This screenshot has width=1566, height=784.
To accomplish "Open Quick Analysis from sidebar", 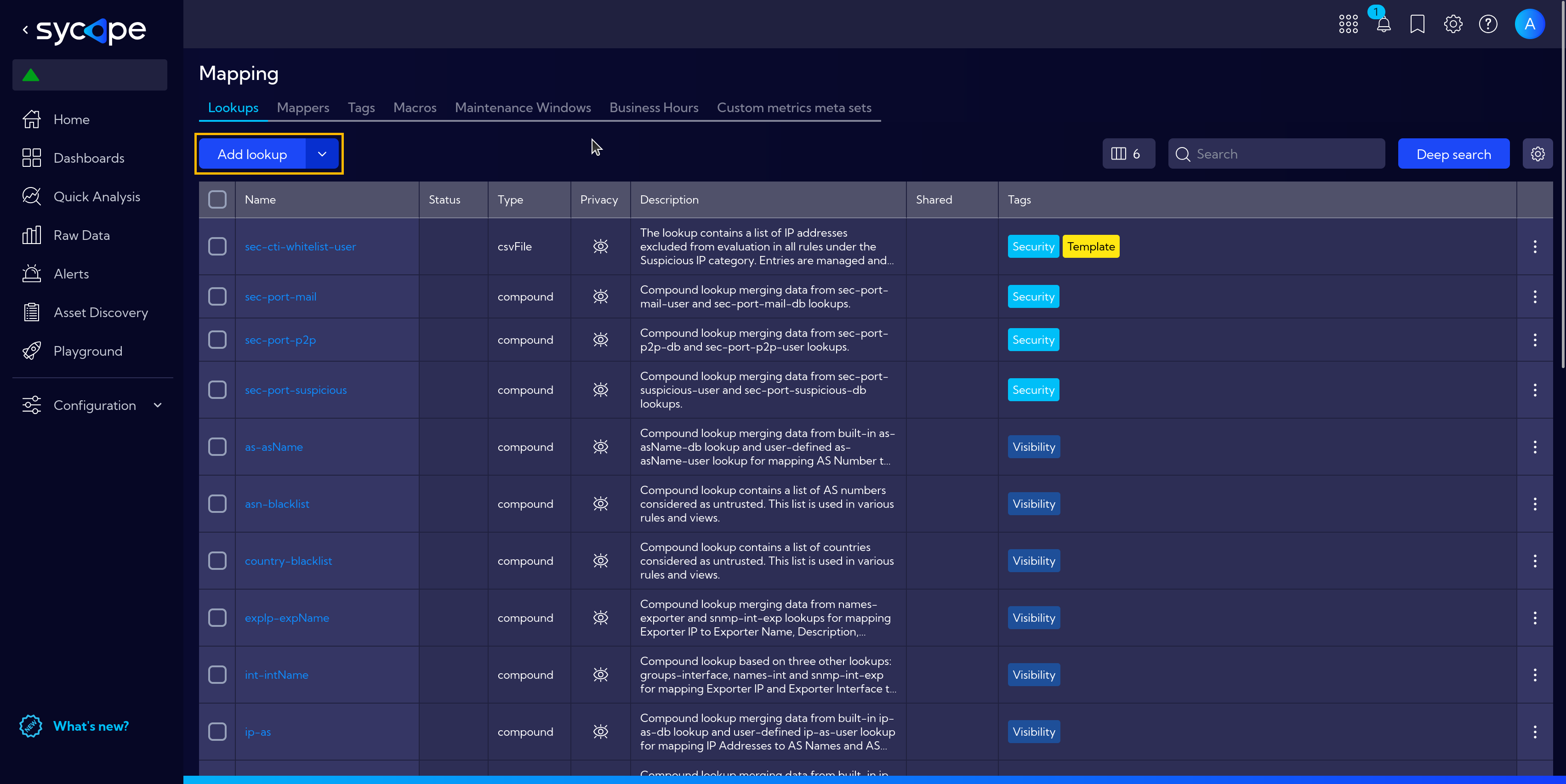I will (x=97, y=197).
